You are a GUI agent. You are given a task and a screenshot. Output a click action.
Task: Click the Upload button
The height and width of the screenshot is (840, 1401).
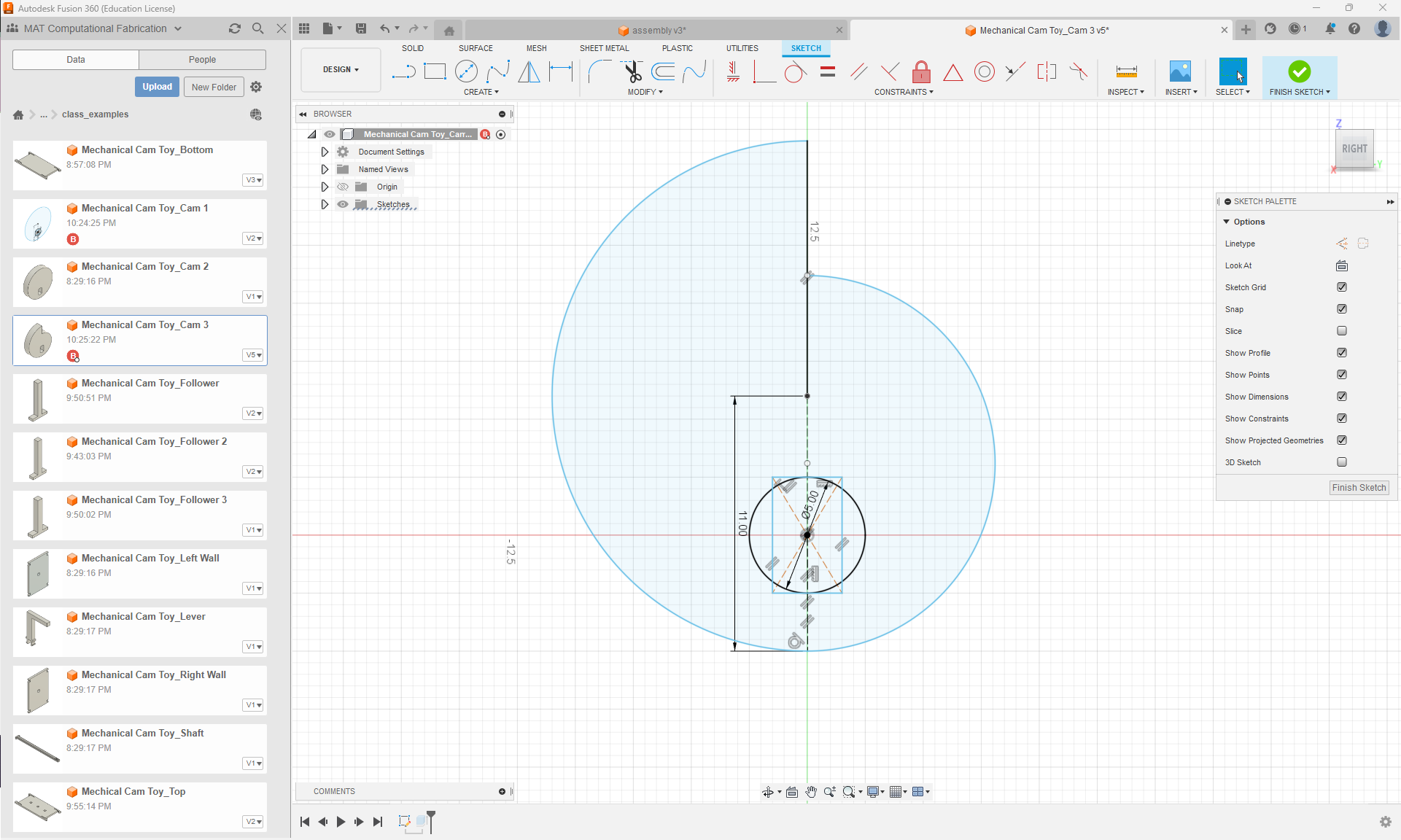pyautogui.click(x=157, y=86)
